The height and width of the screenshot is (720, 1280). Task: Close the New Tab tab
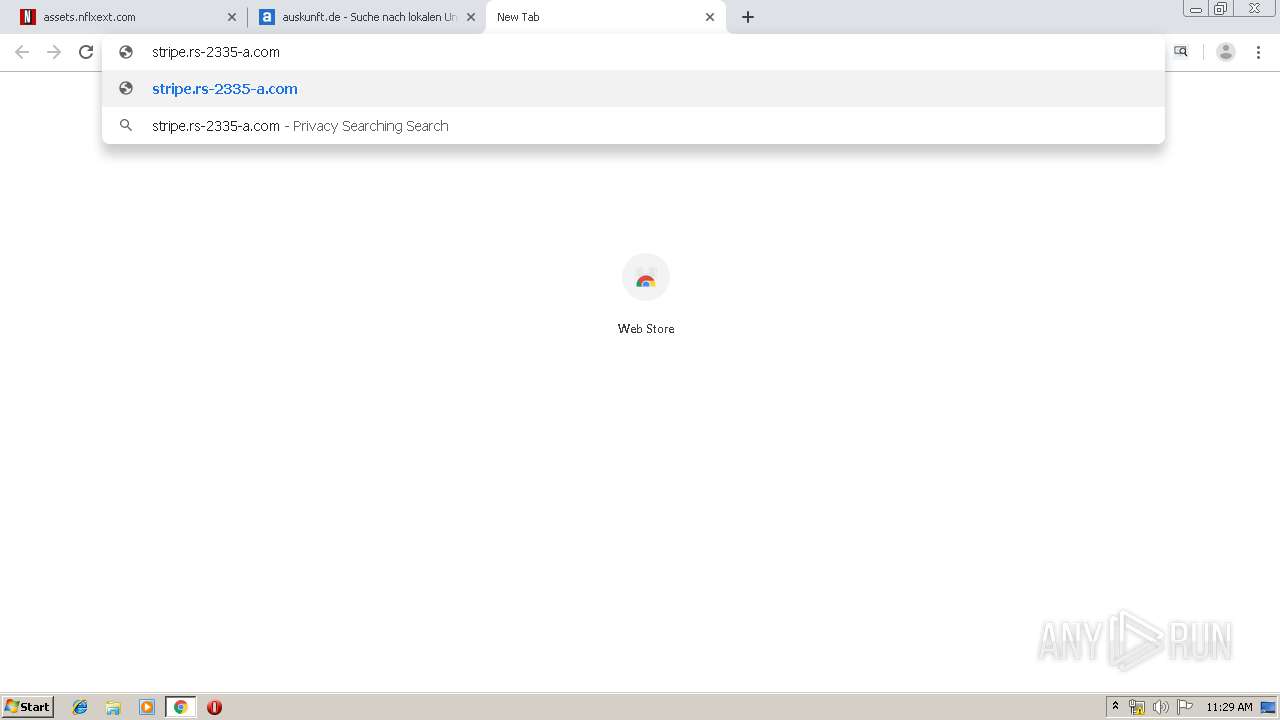[x=710, y=17]
